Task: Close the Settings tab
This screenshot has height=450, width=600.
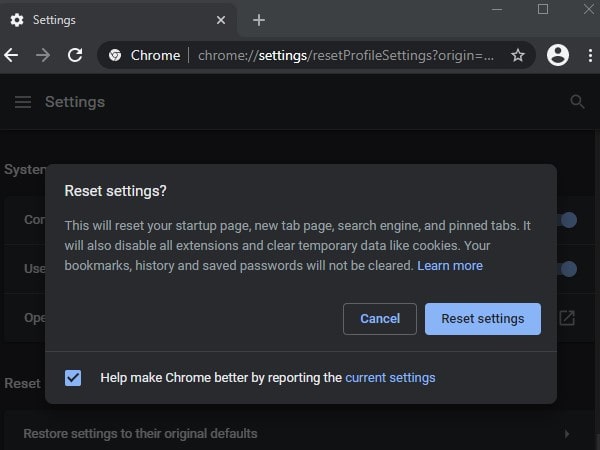Action: click(221, 20)
